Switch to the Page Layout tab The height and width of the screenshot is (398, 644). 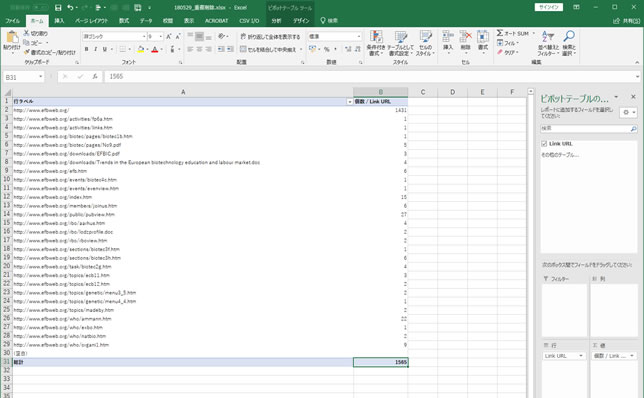[91, 21]
